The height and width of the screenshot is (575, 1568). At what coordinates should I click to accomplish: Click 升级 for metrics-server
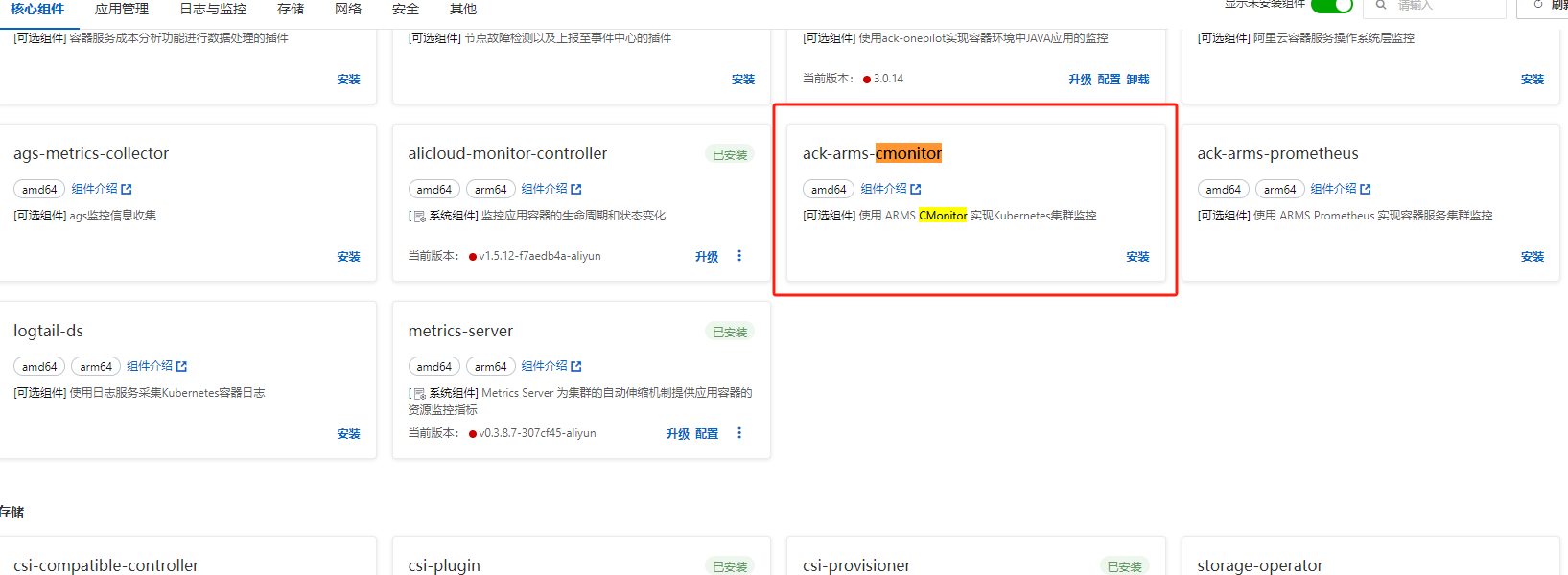(678, 434)
